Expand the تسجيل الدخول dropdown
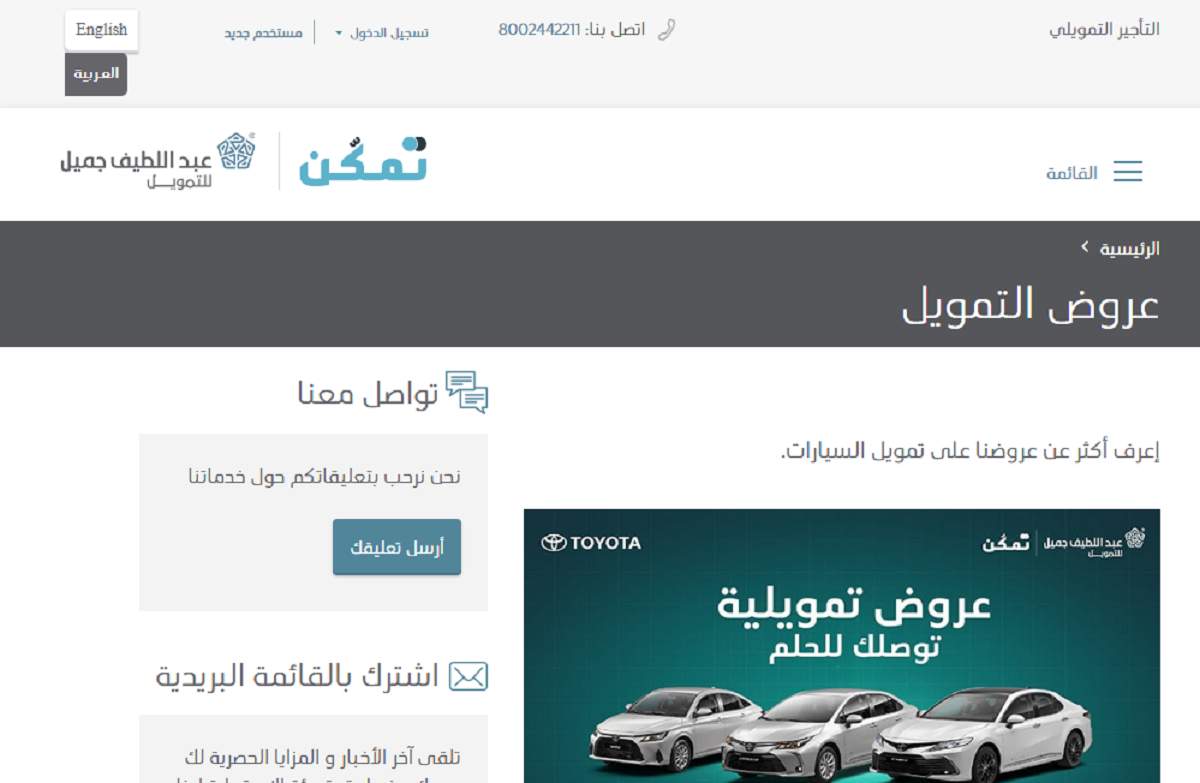 pos(382,33)
